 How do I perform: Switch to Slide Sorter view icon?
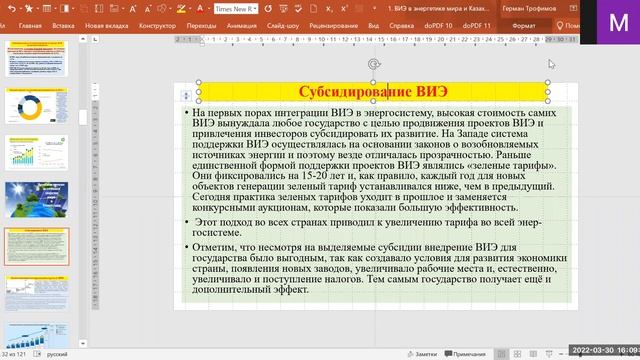[x=517, y=354]
